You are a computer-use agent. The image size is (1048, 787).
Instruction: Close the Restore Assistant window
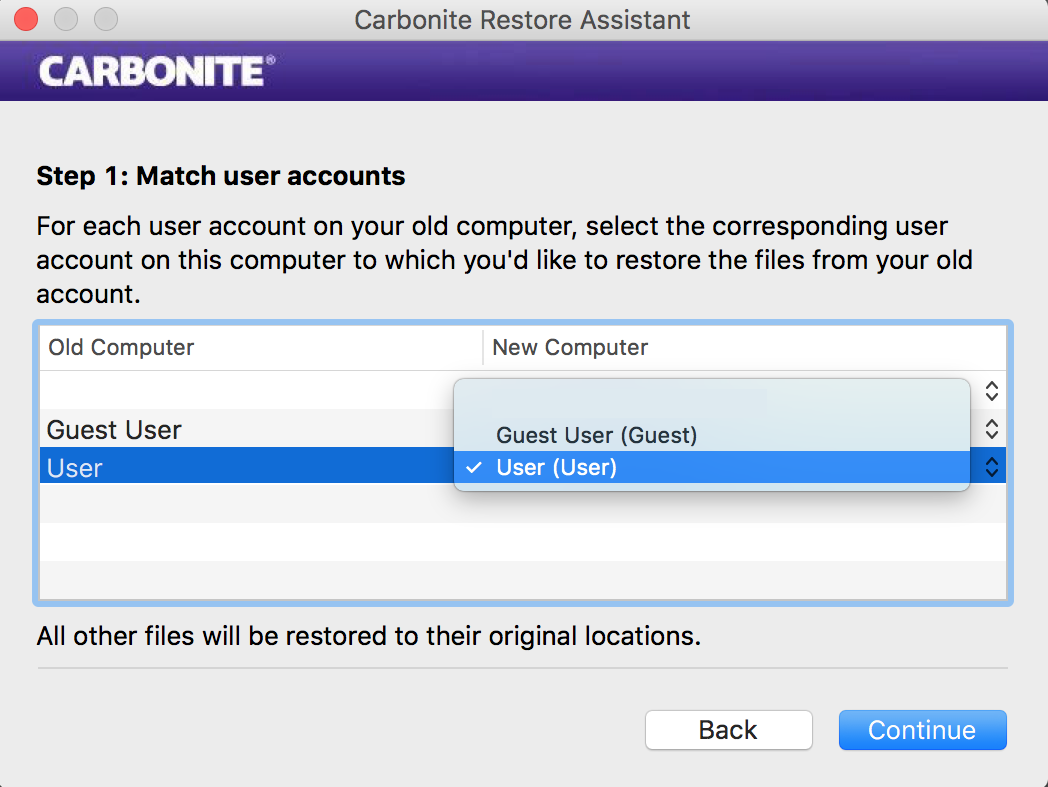coord(27,19)
